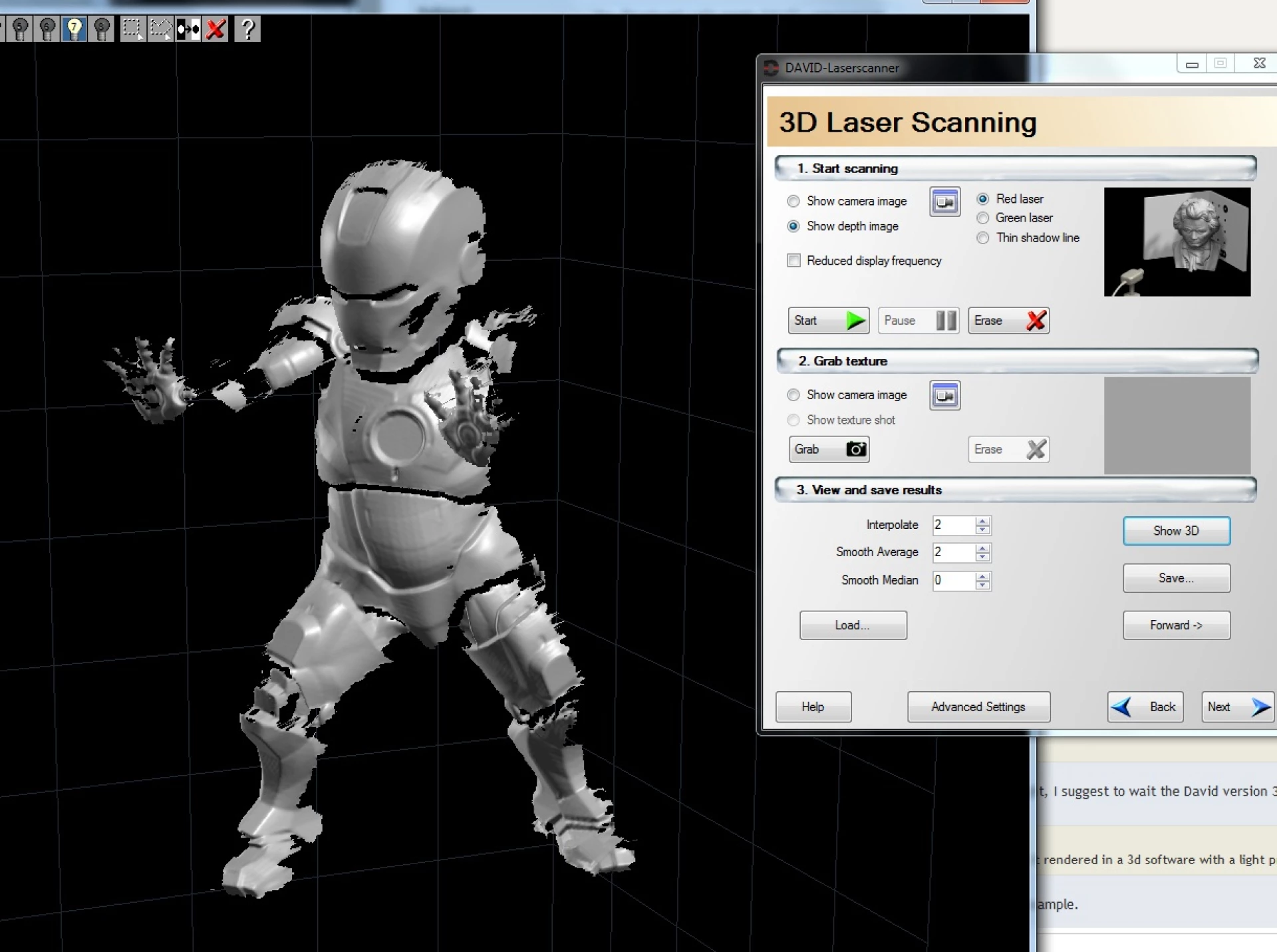Click the invert selection icon
Viewport: 1277px width, 952px height.
[x=188, y=29]
